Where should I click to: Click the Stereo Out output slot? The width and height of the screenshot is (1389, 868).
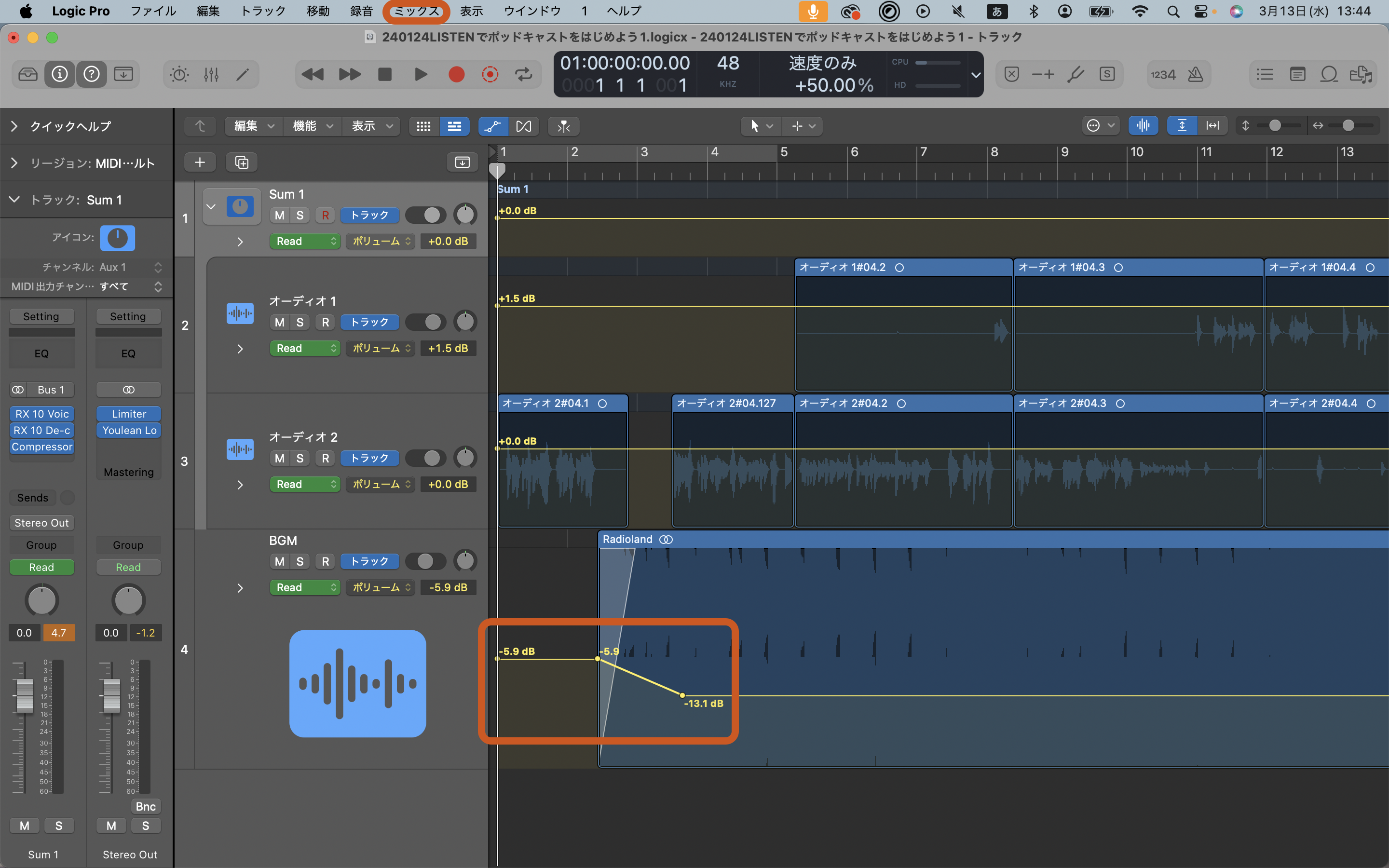(x=42, y=523)
